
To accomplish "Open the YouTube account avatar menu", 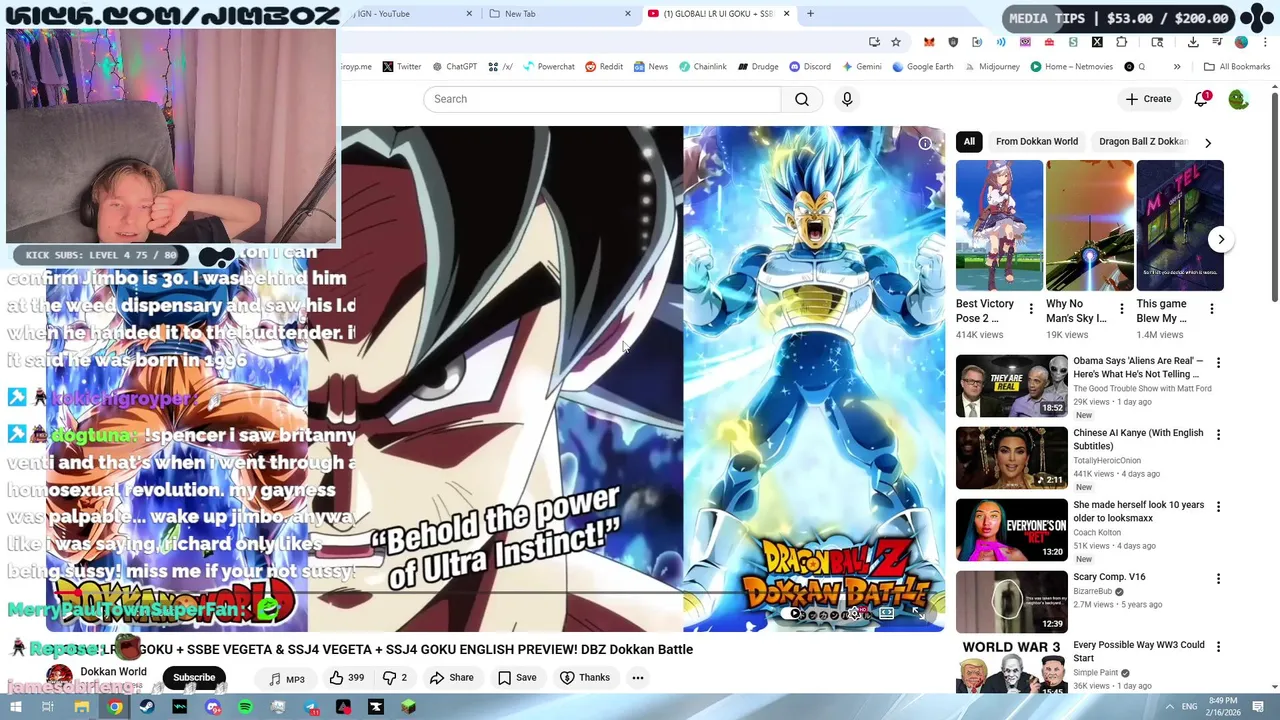I will (x=1238, y=99).
